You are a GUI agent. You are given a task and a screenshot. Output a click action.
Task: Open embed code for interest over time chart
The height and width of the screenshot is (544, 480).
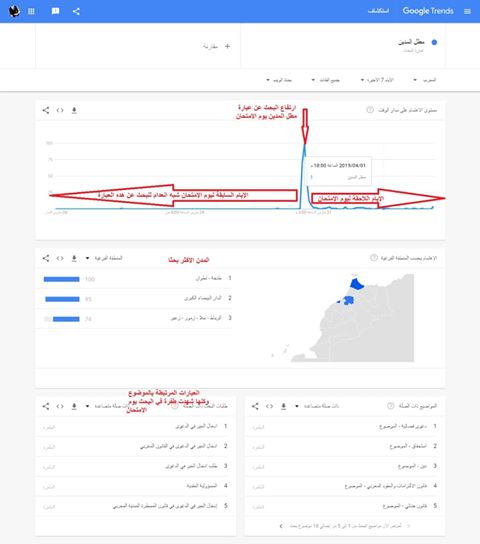click(x=60, y=110)
